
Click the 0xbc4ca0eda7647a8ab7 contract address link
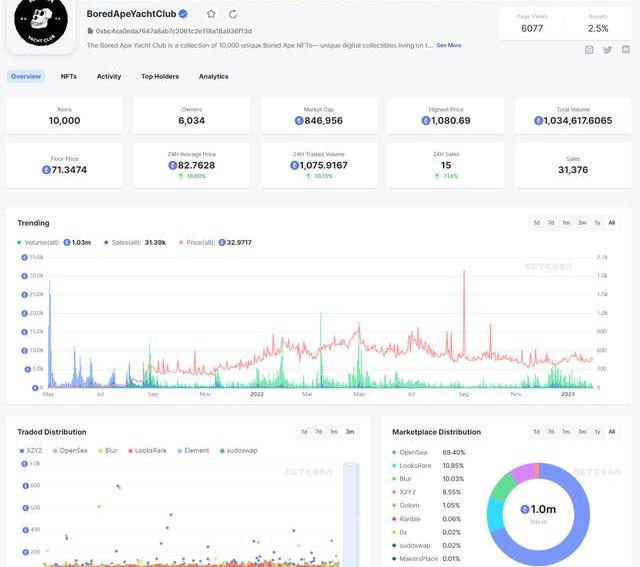coord(174,31)
